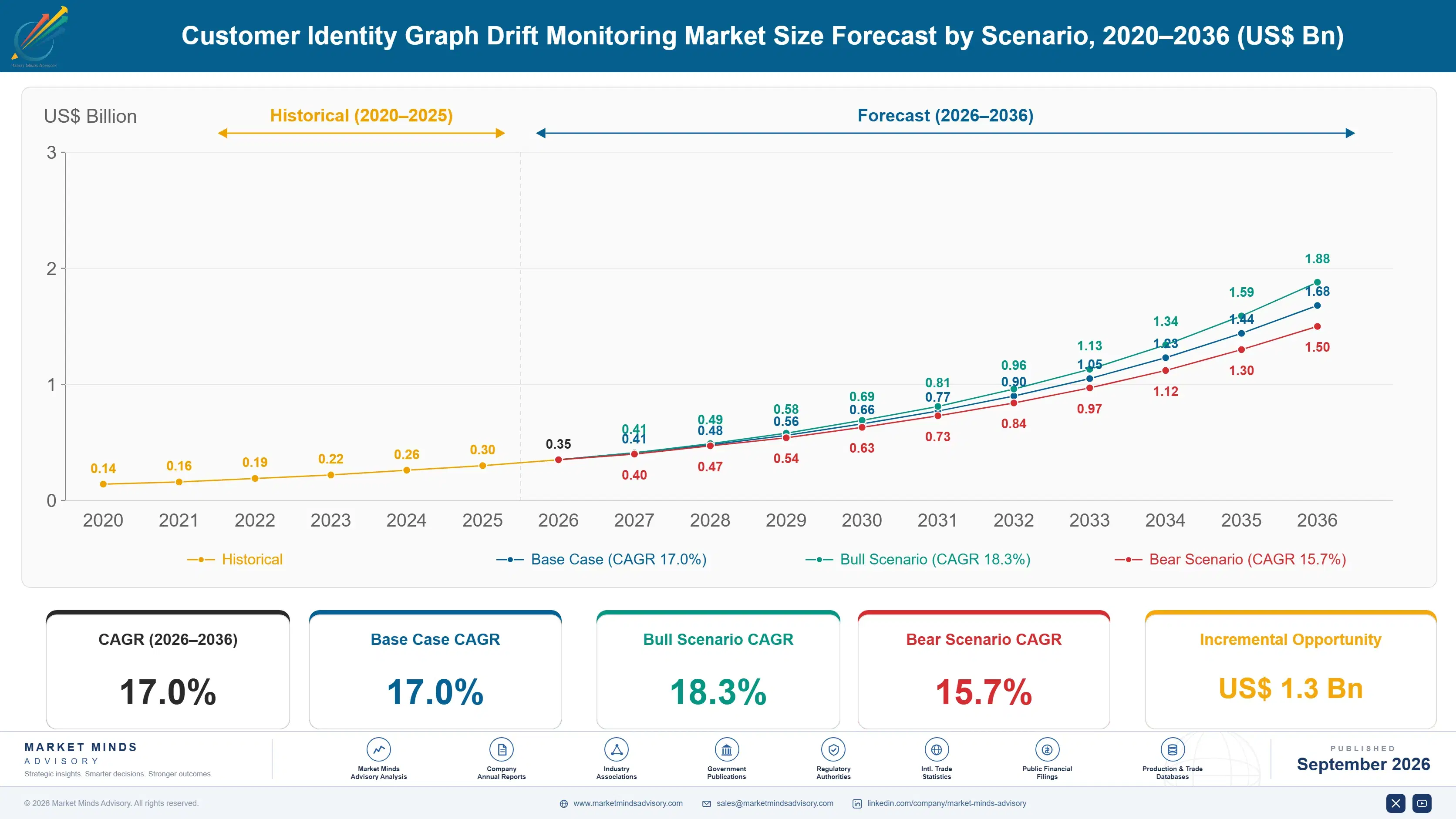Click the Company Annual Reports document icon

coord(501,749)
